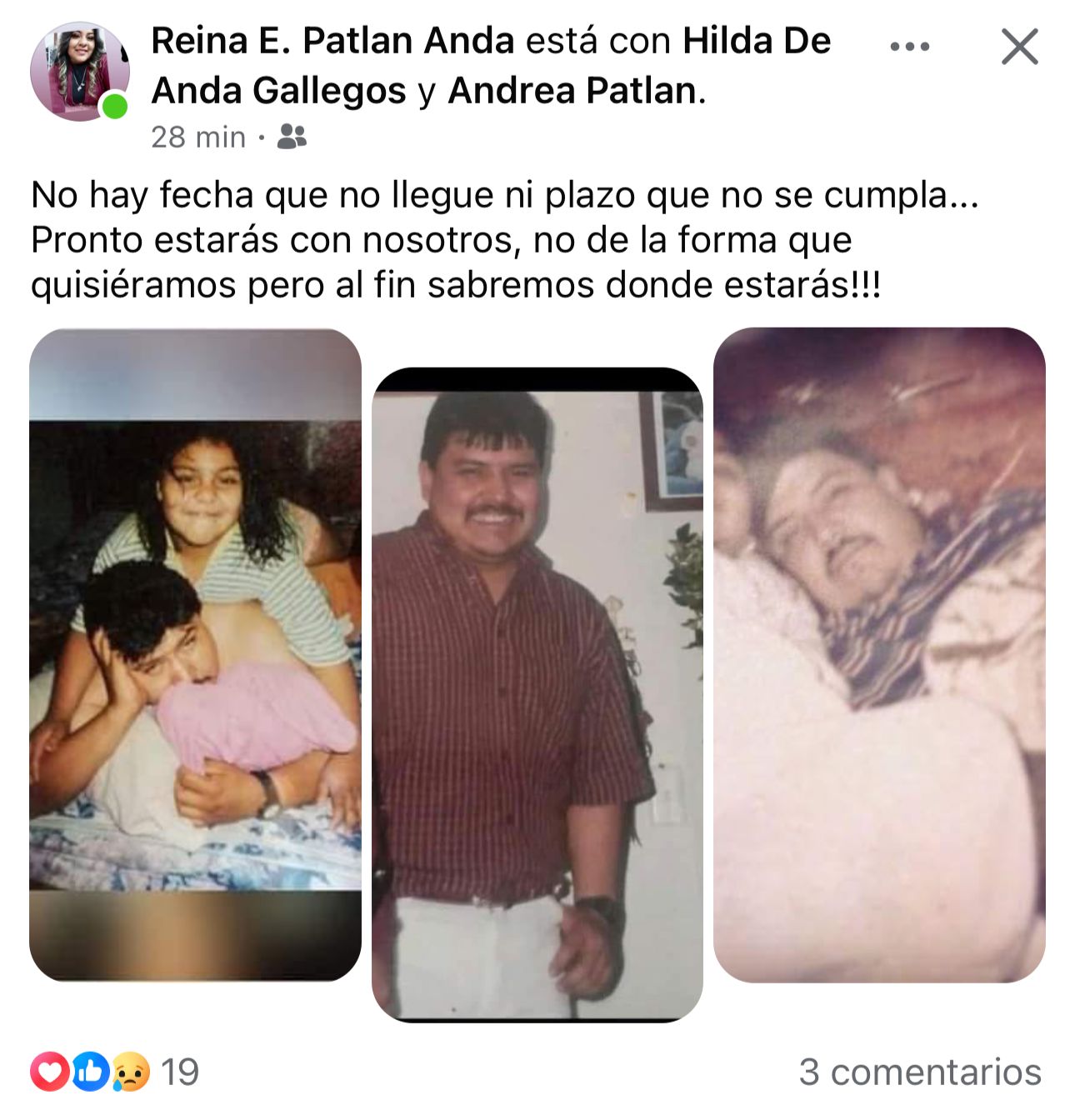Click the friends audience icon
The width and height of the screenshot is (1075, 1120).
coord(292,137)
